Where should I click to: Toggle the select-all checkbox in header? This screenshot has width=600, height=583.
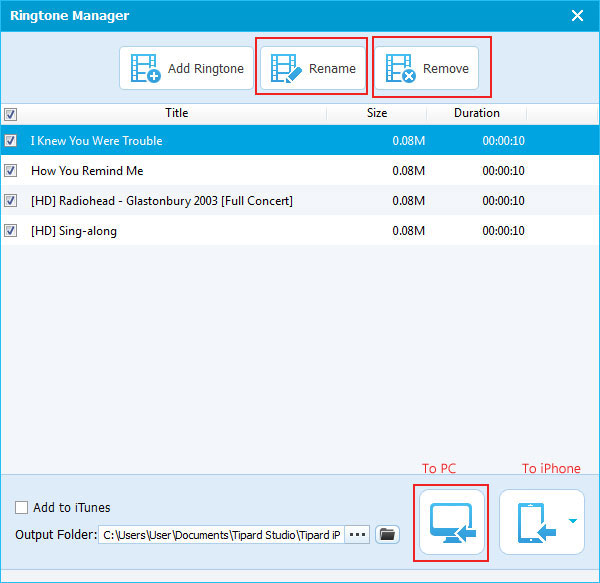(x=10, y=114)
